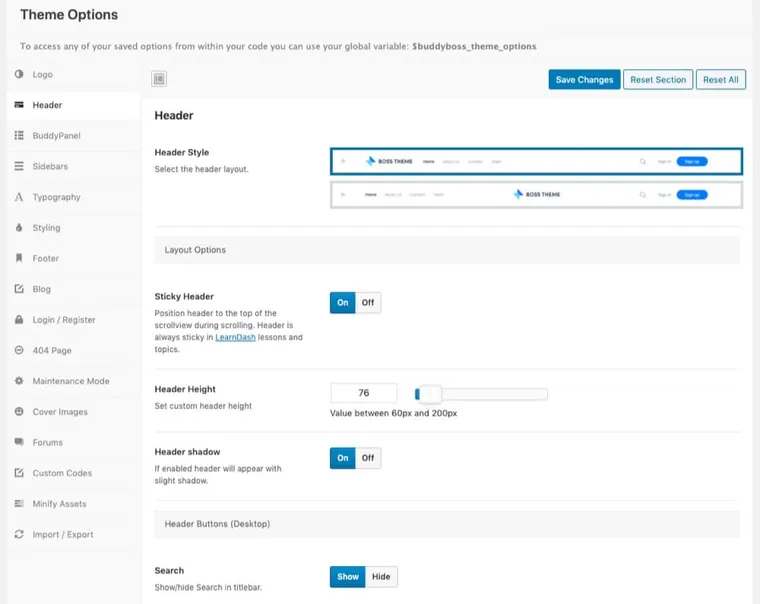The height and width of the screenshot is (604, 760).
Task: Open the BuddyPanel tab
Action: (x=74, y=135)
